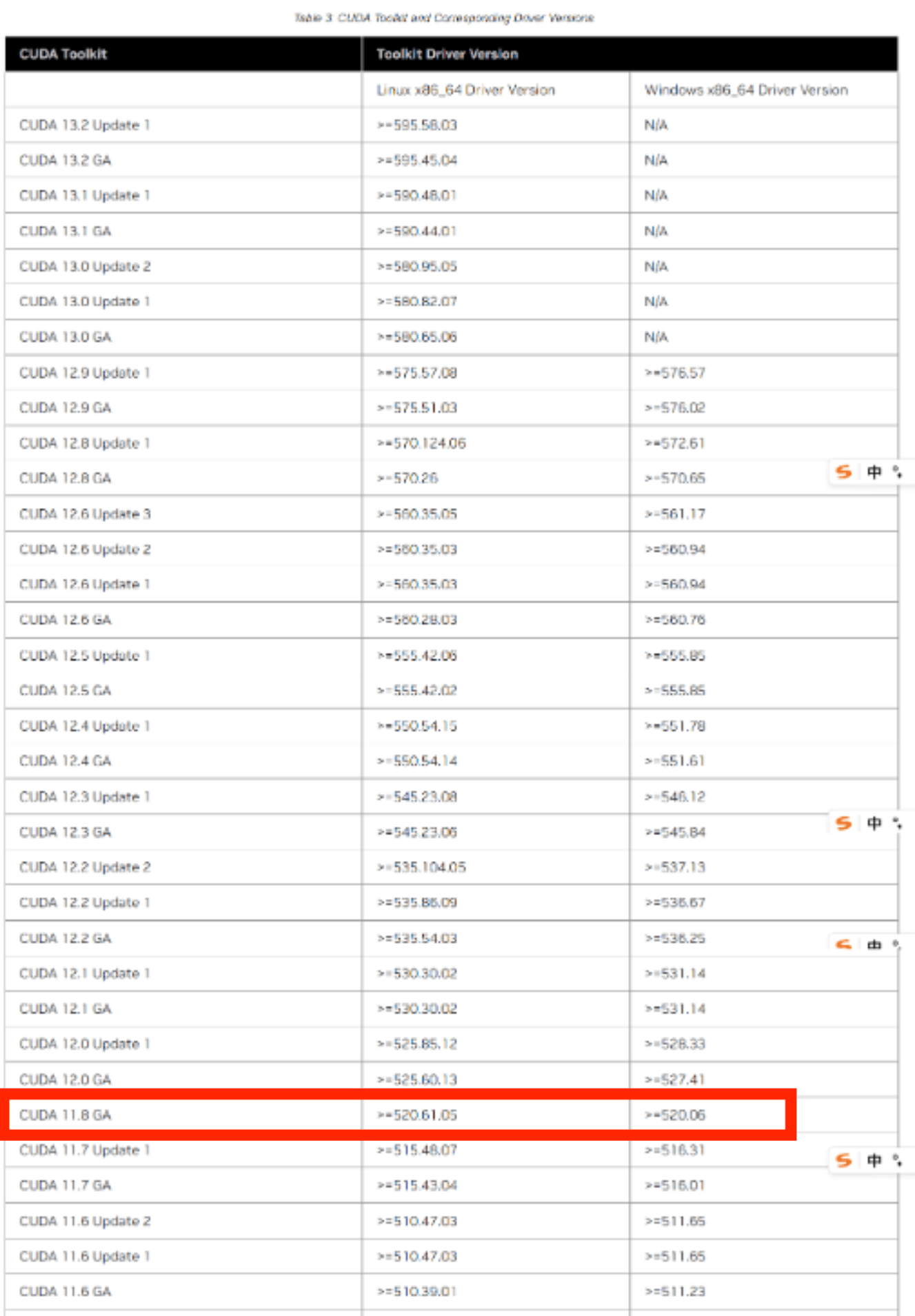Toggle 中 mode beside CUDA 11.7 Update 1 row

coord(874,1160)
